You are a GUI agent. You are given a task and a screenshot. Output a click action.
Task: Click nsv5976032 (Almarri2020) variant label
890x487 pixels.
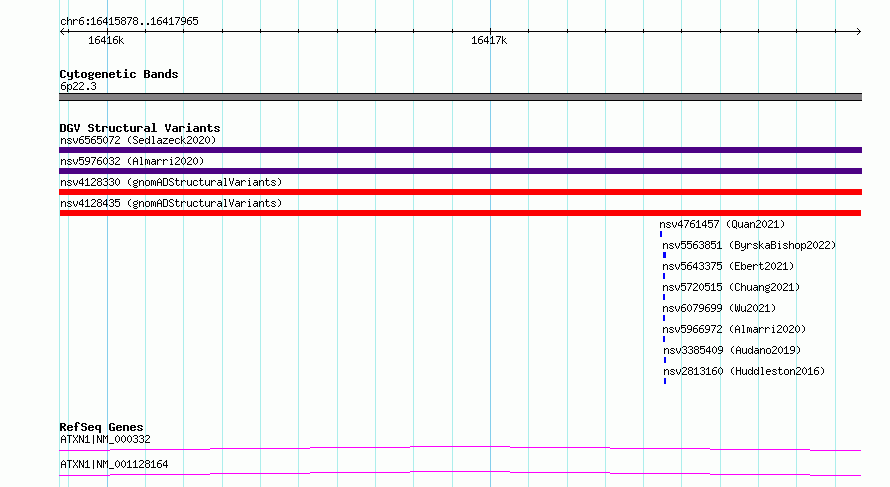point(132,161)
